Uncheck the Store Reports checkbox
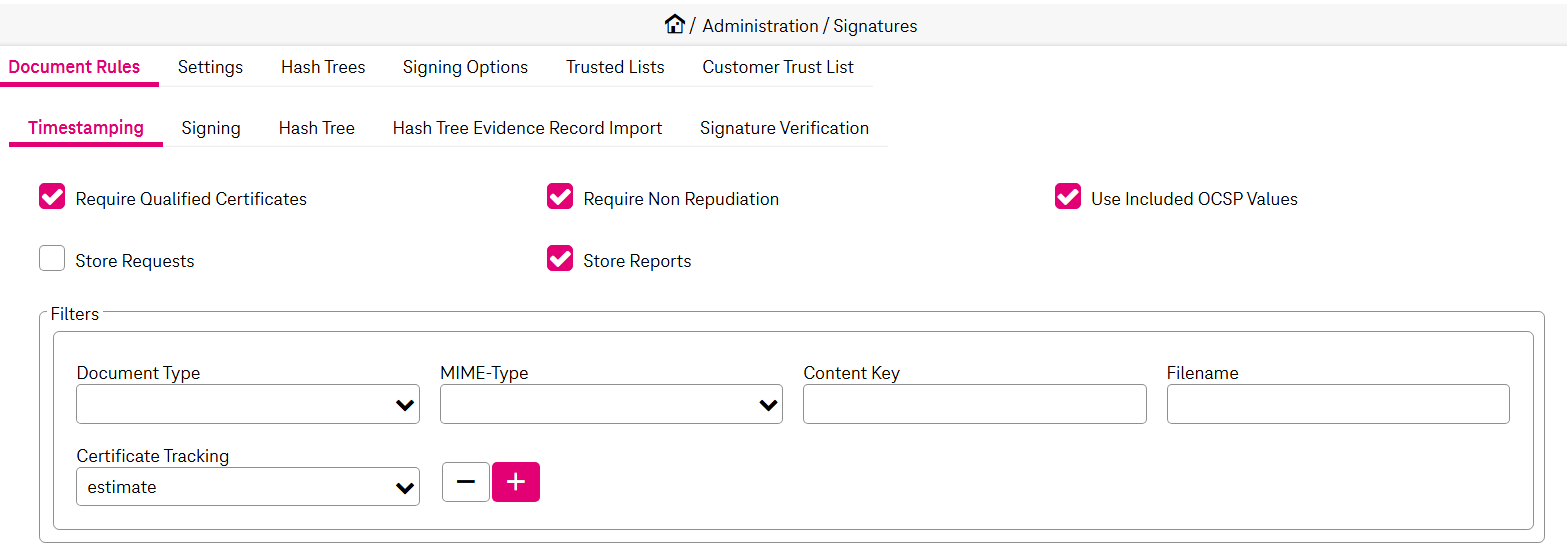 560,259
